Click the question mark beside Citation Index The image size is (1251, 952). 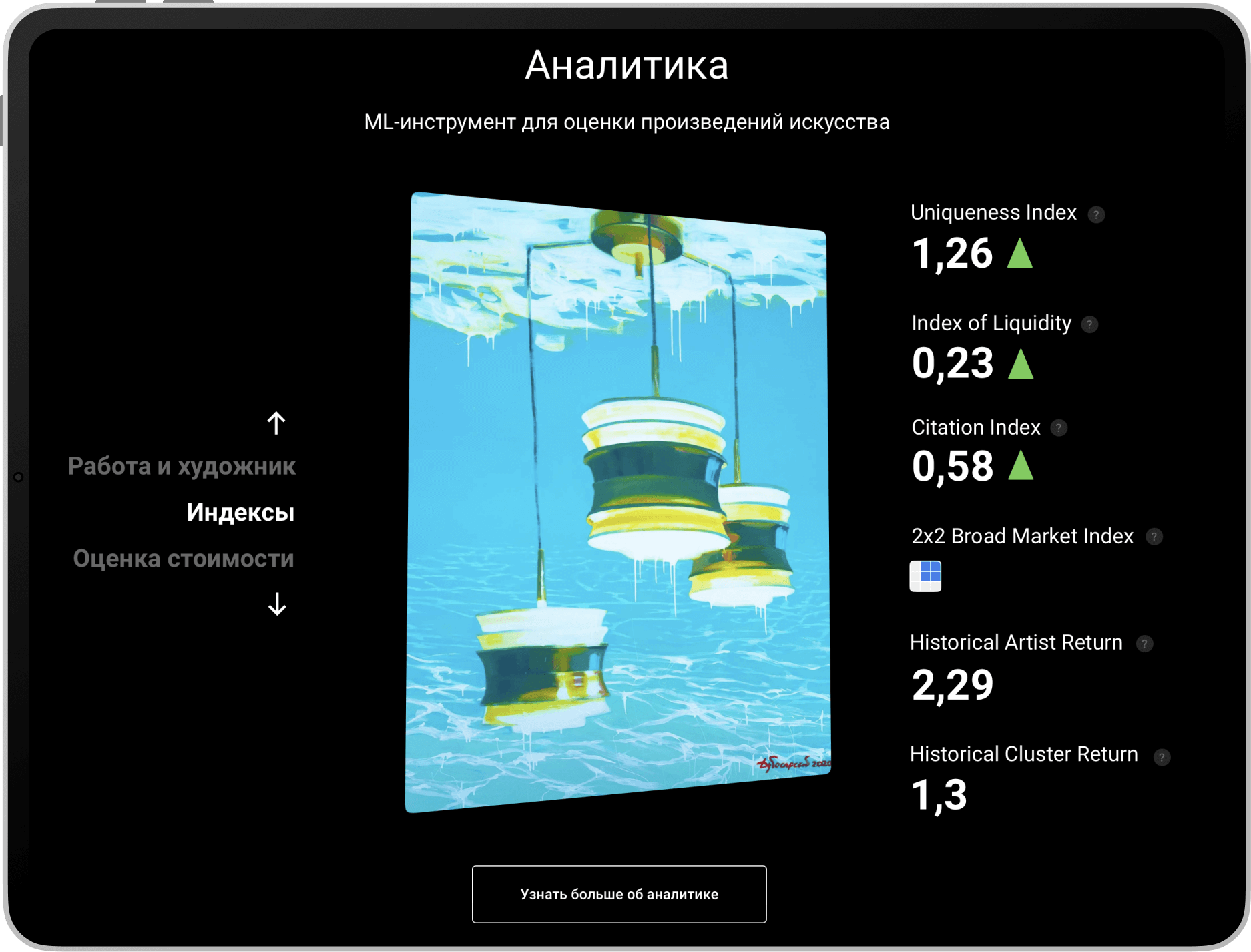1059,428
